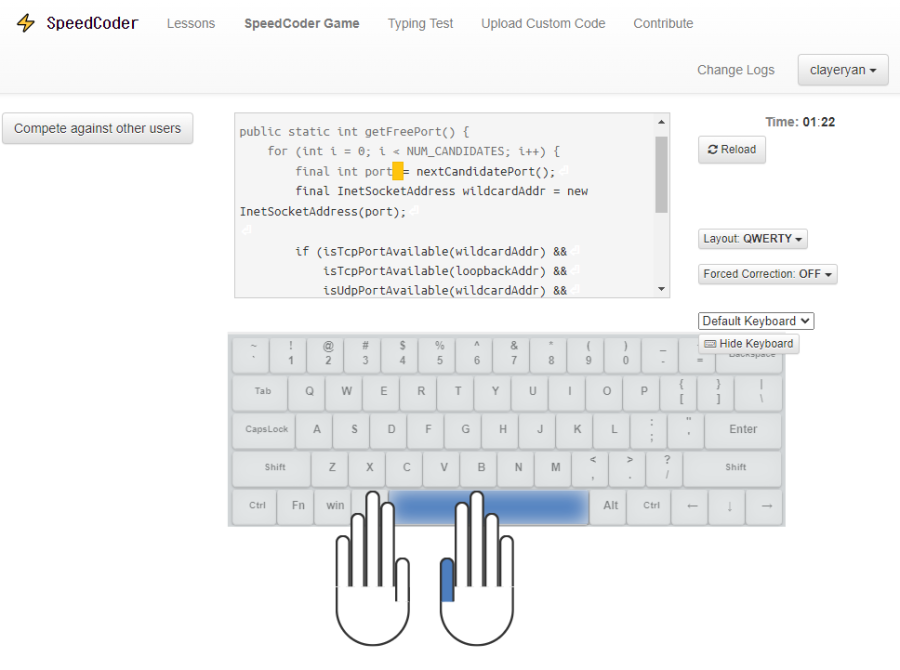Click the left arrow key

[x=691, y=506]
